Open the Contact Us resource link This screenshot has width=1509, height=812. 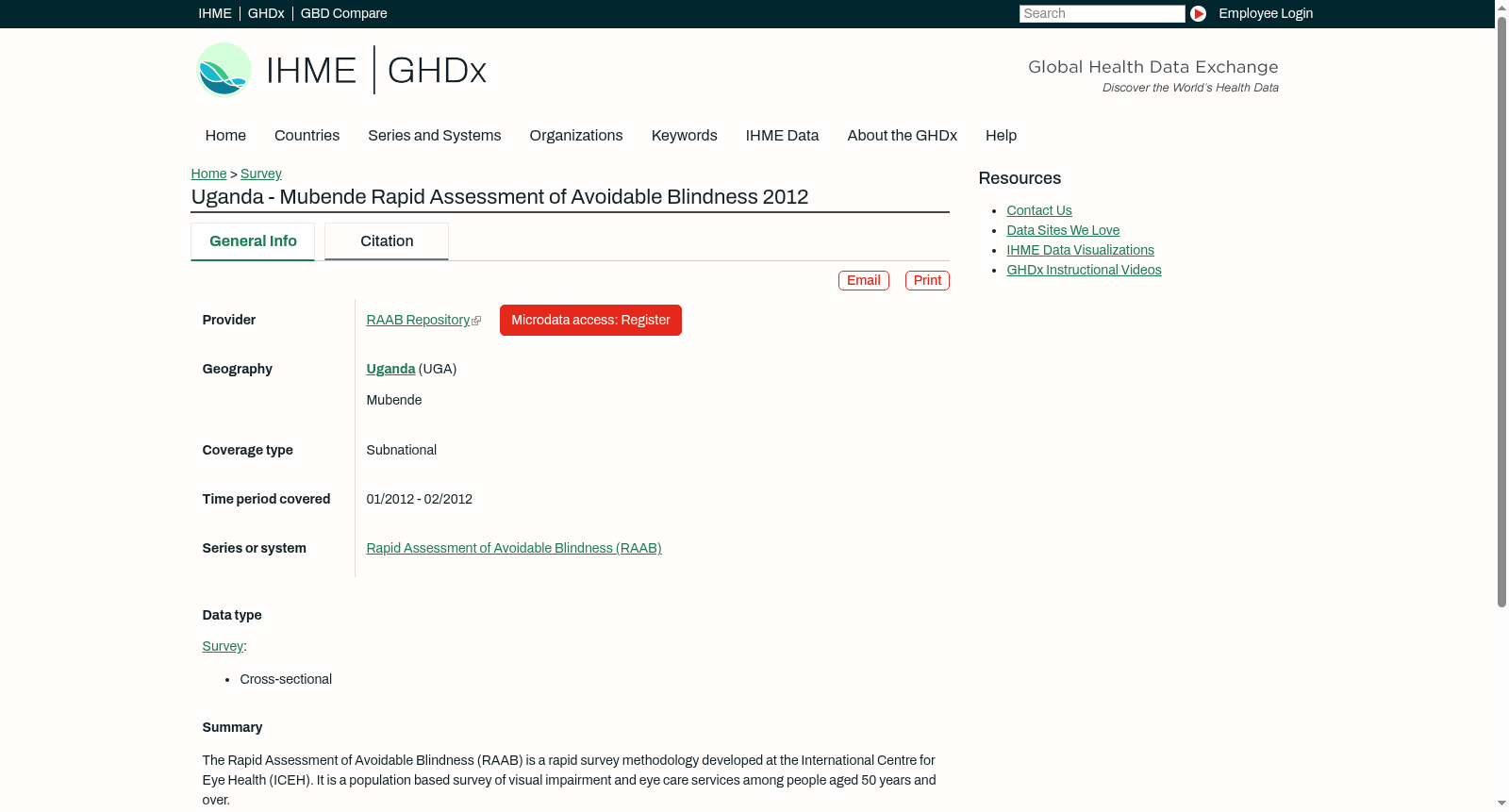(x=1039, y=210)
